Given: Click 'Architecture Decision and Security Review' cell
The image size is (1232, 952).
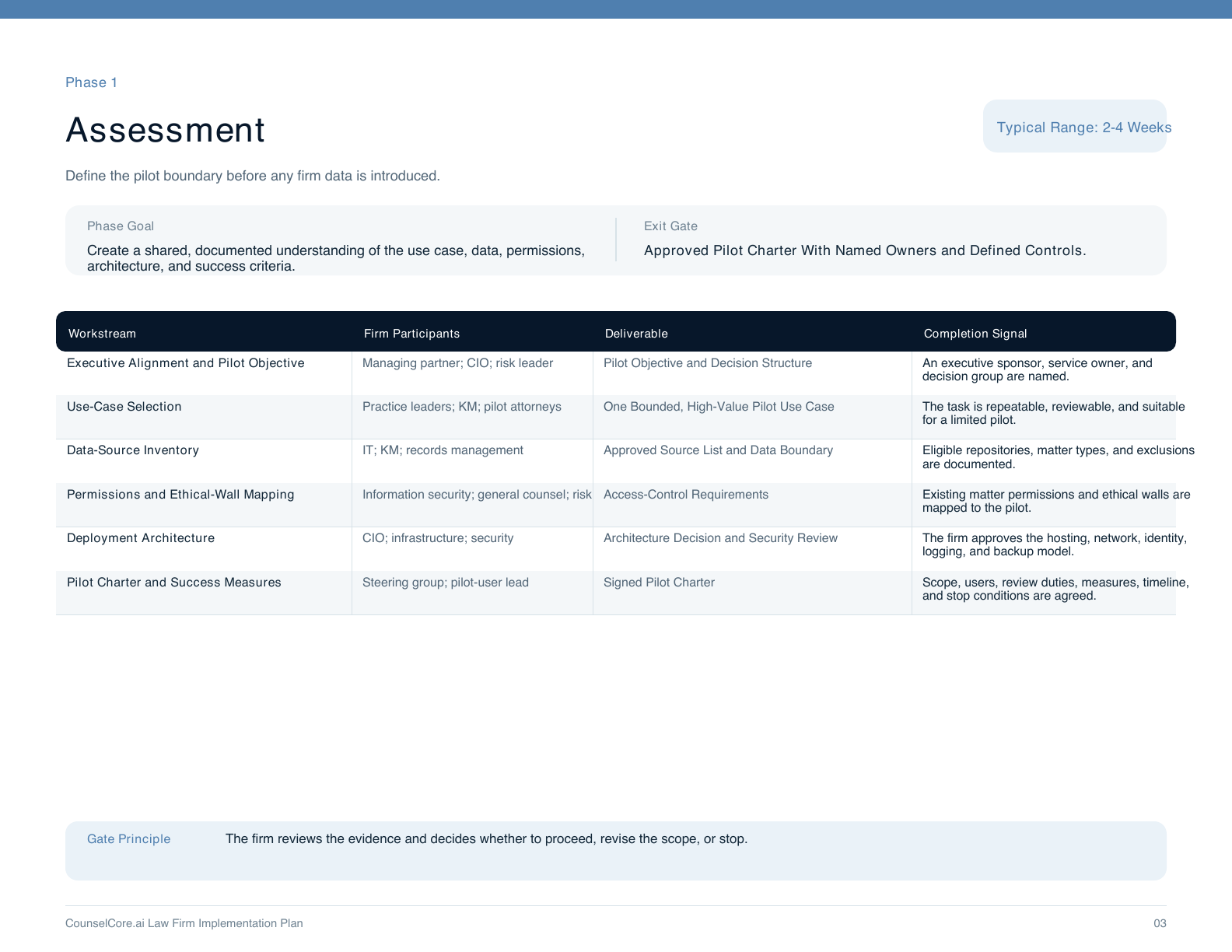Looking at the screenshot, I should click(720, 538).
